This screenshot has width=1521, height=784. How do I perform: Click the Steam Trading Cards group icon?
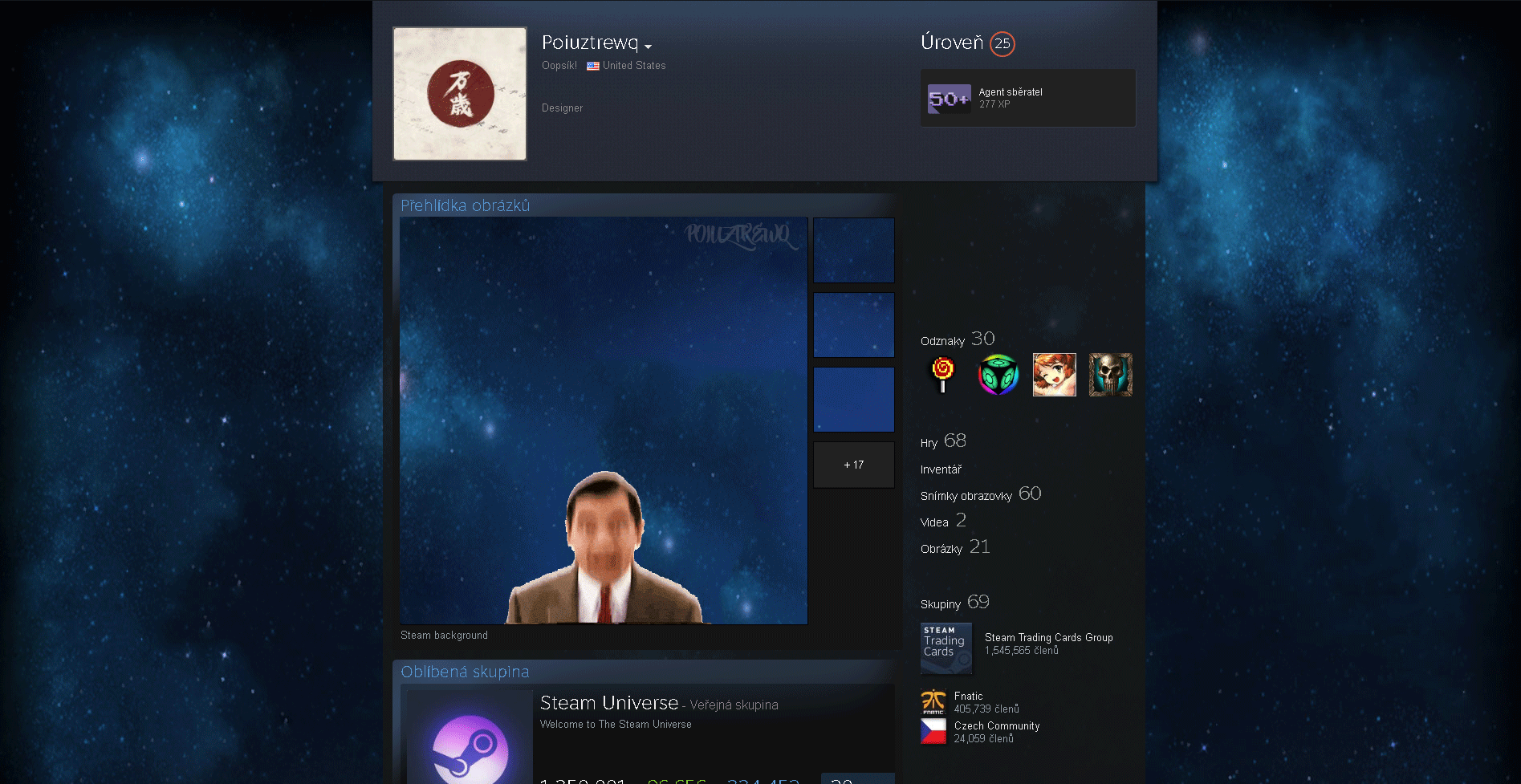coord(946,648)
